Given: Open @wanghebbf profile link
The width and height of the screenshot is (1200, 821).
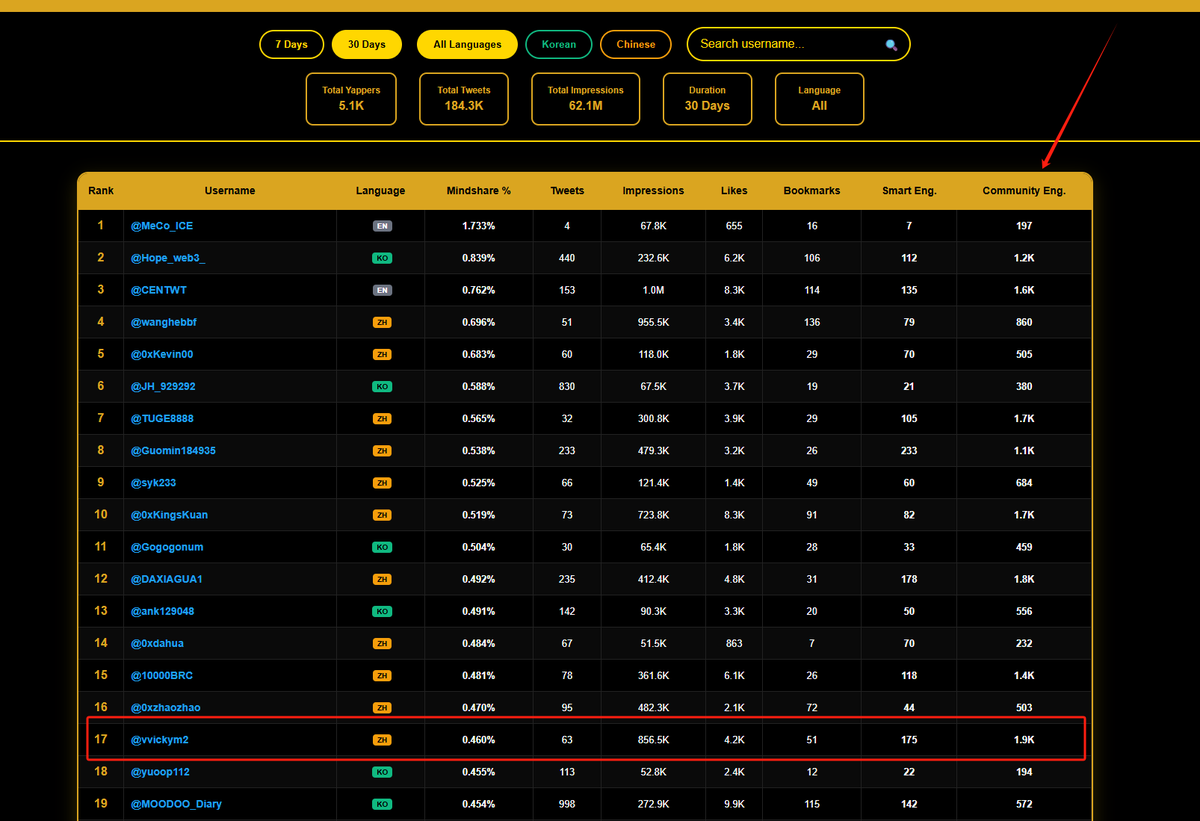Looking at the screenshot, I should (166, 322).
